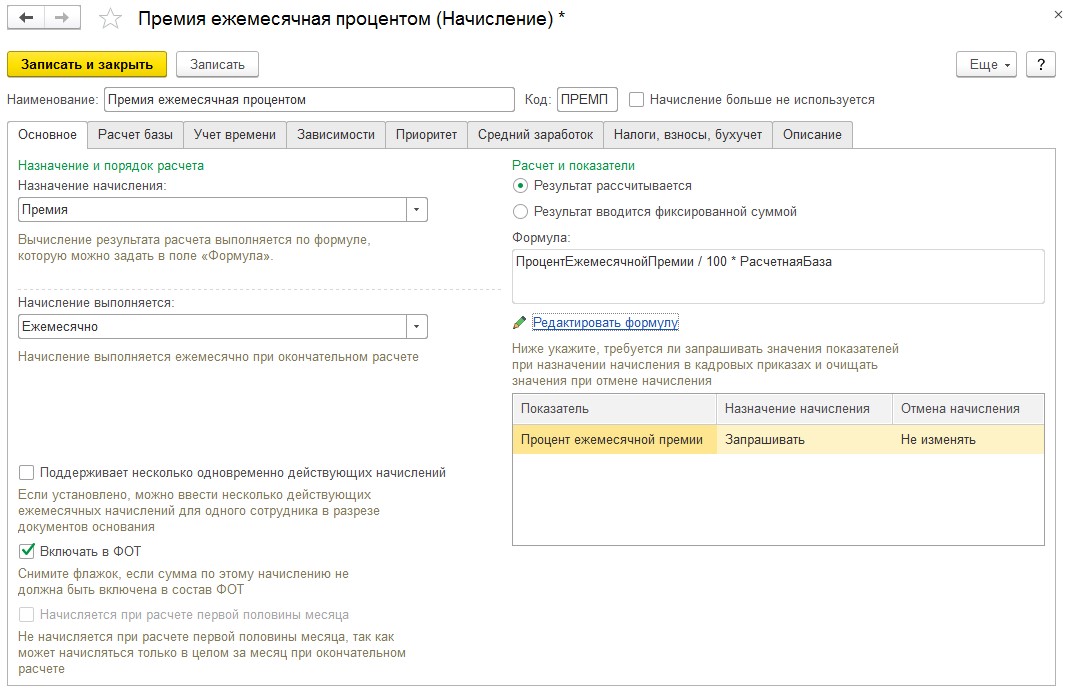Click the pencil icon beside Редактировать формулу
Viewport: 1067px width, 691px height.
click(x=519, y=322)
